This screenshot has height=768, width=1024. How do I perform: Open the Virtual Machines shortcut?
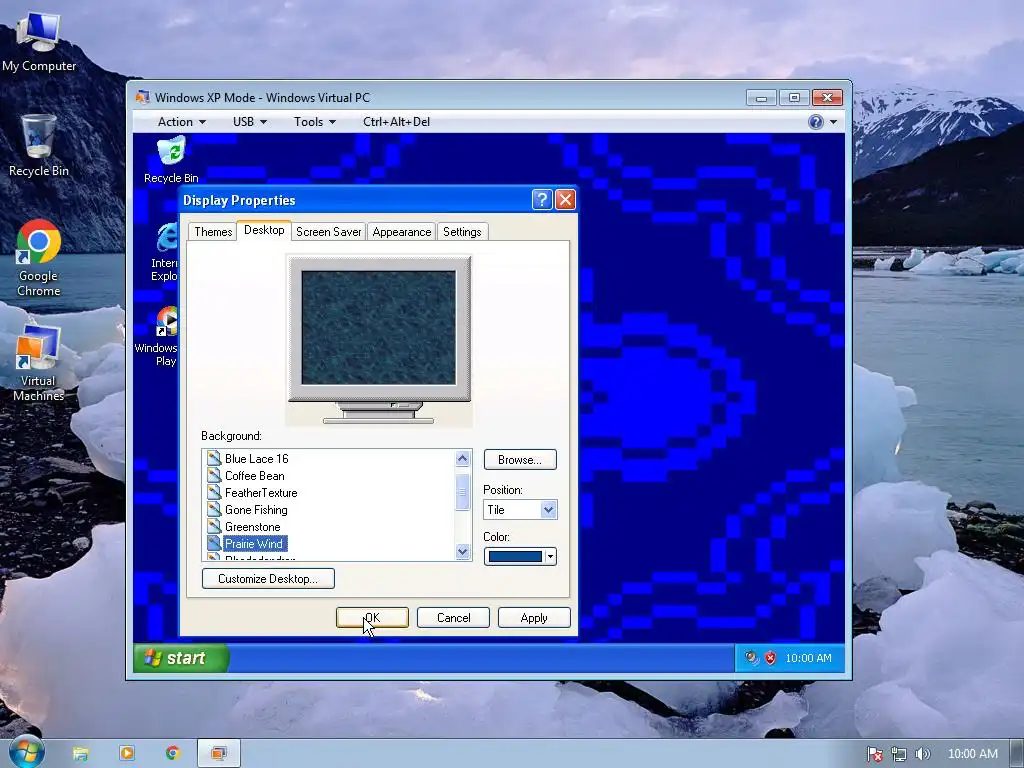click(39, 363)
